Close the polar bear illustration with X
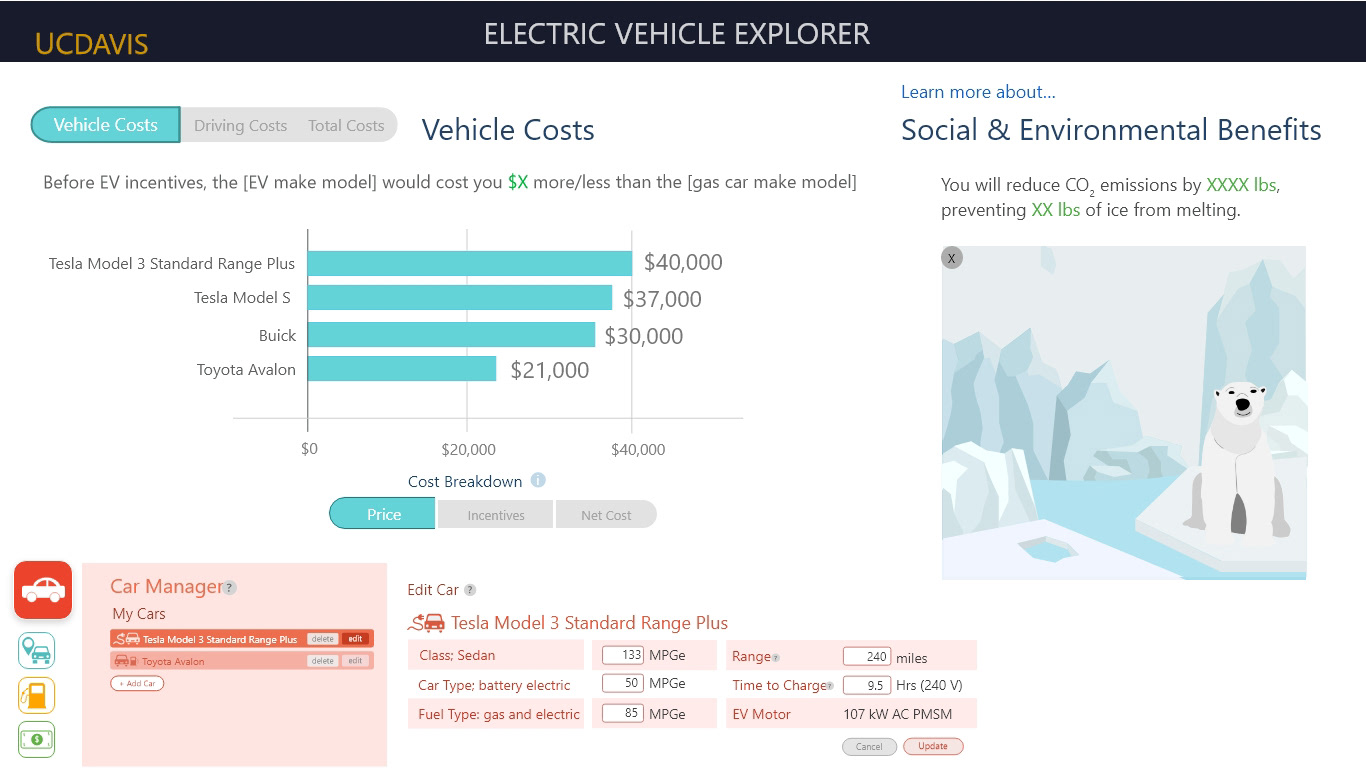 952,258
